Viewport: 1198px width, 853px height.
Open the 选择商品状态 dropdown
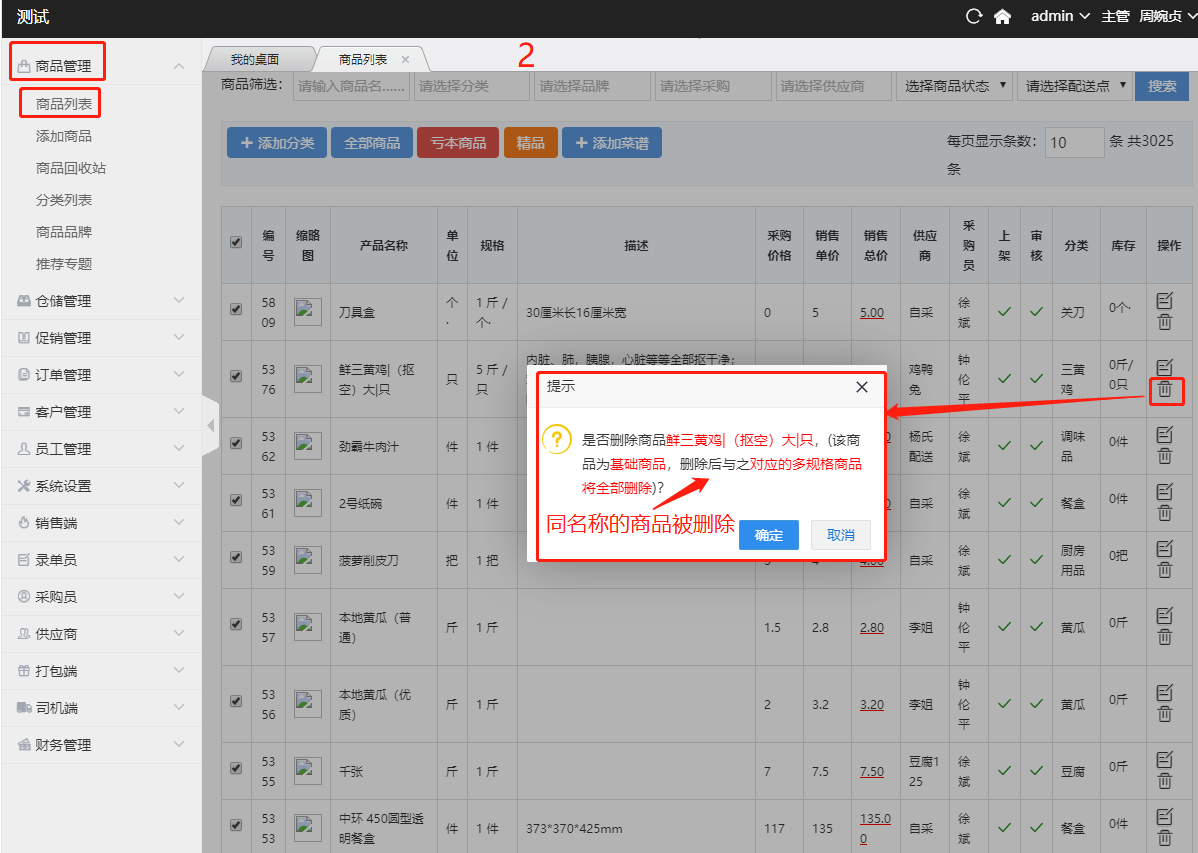click(954, 86)
